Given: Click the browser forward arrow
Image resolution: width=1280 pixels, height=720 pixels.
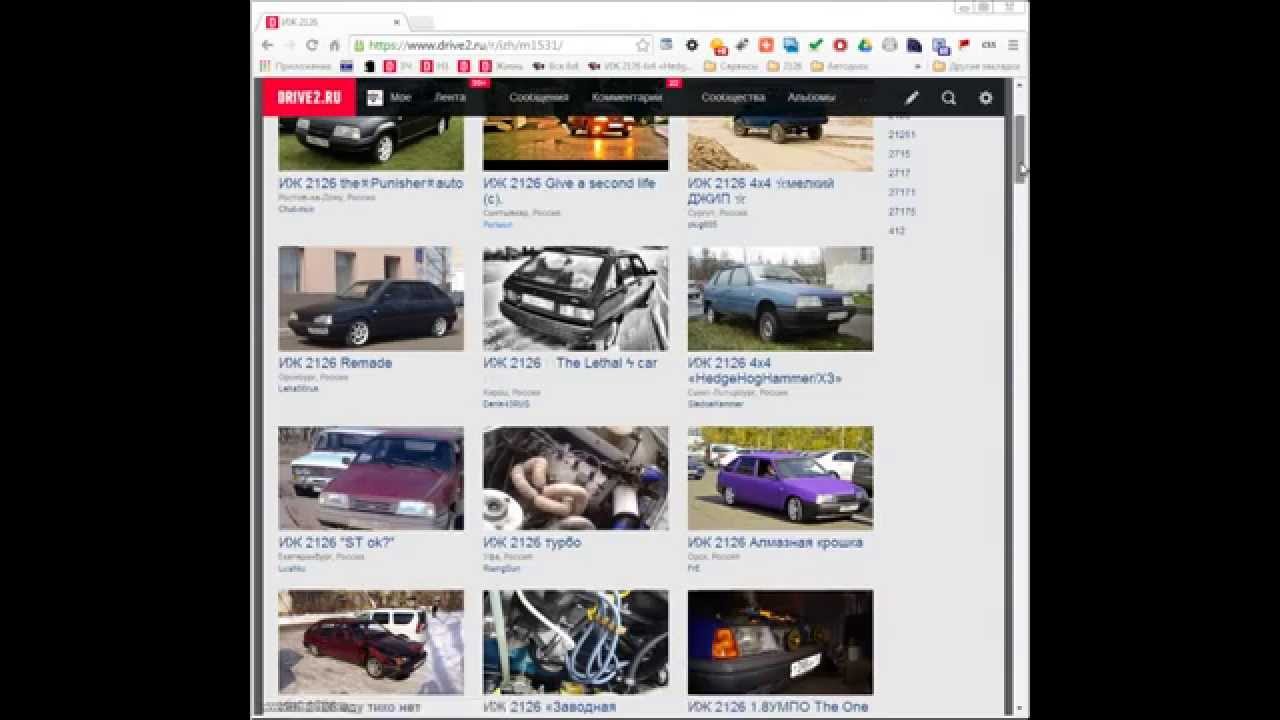Looking at the screenshot, I should point(289,45).
